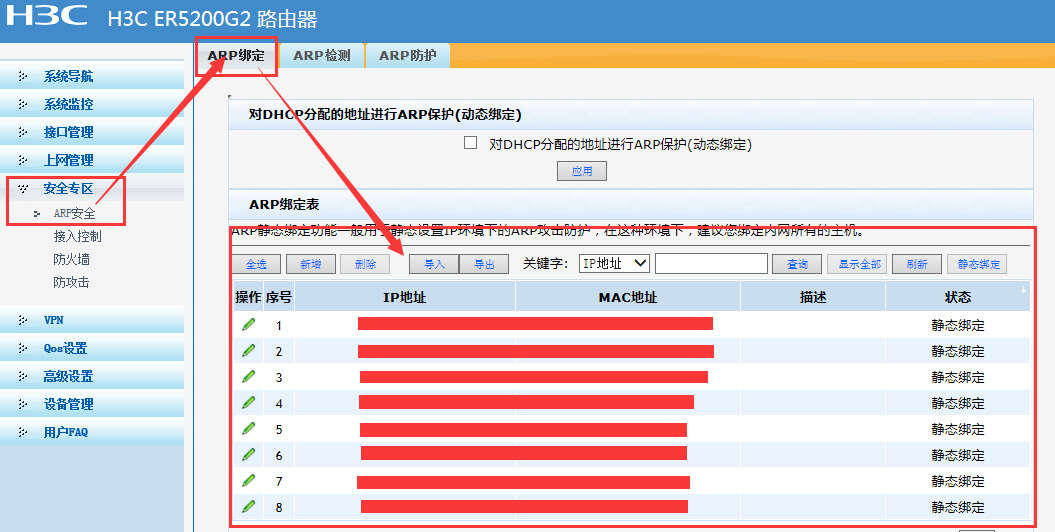Click the H3C logo in the header
Image resolution: width=1055 pixels, height=532 pixels.
(46, 15)
